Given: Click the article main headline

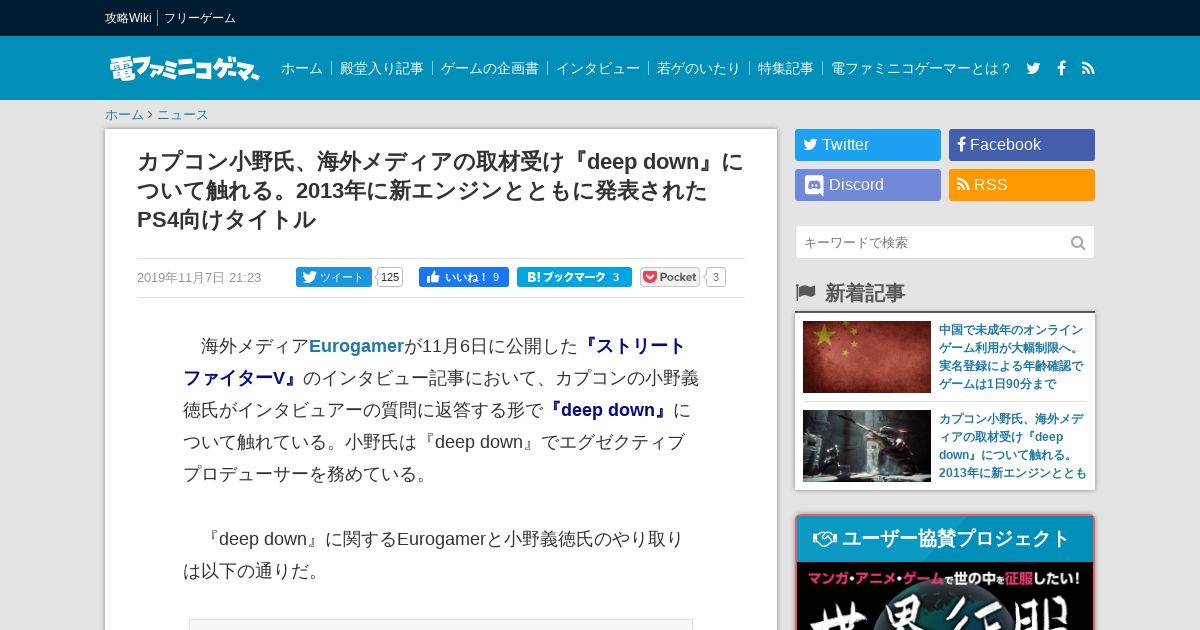Looking at the screenshot, I should tap(440, 190).
